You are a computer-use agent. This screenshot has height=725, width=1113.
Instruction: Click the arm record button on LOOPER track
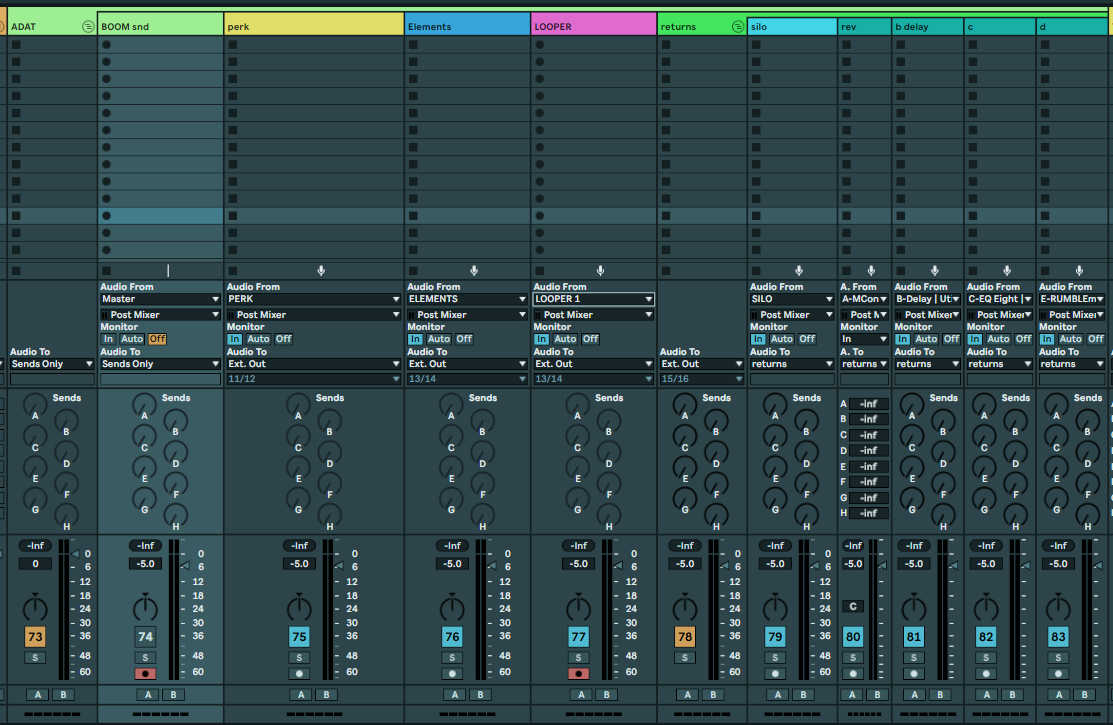pos(578,674)
